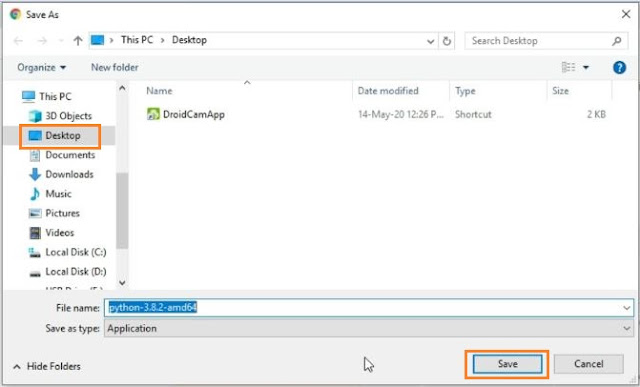The width and height of the screenshot is (640, 387).
Task: Refresh the Desktop folder view
Action: (447, 41)
